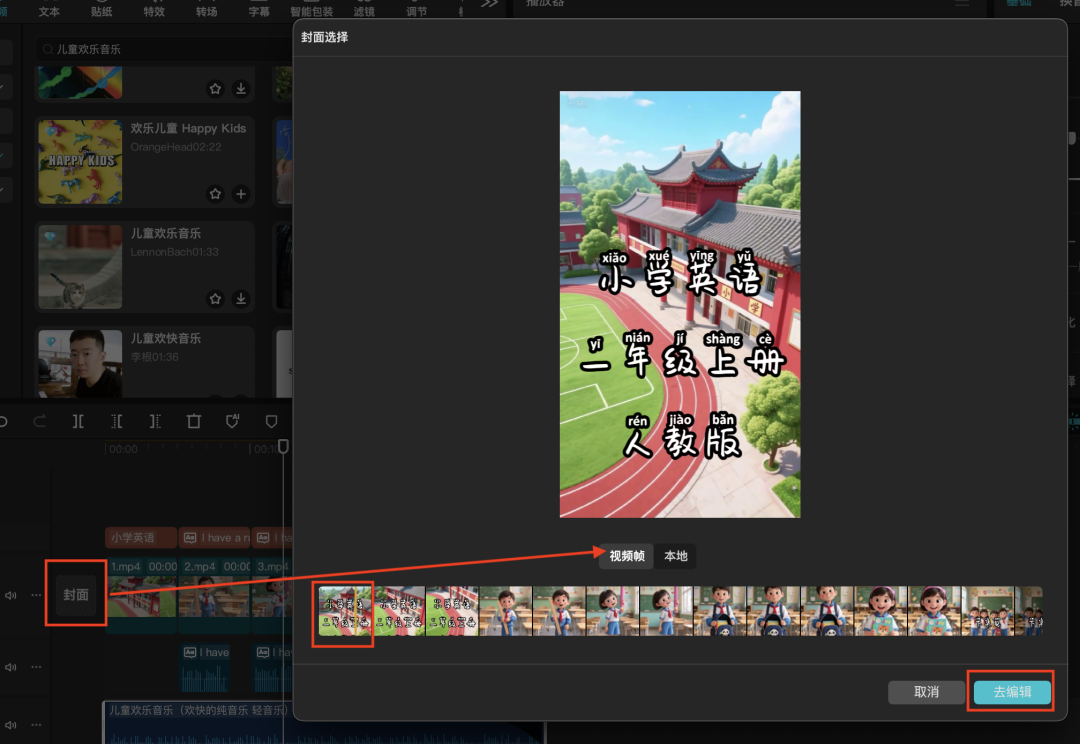1080x744 pixels.
Task: Click the 封面 cover button on the timeline
Action: [76, 594]
